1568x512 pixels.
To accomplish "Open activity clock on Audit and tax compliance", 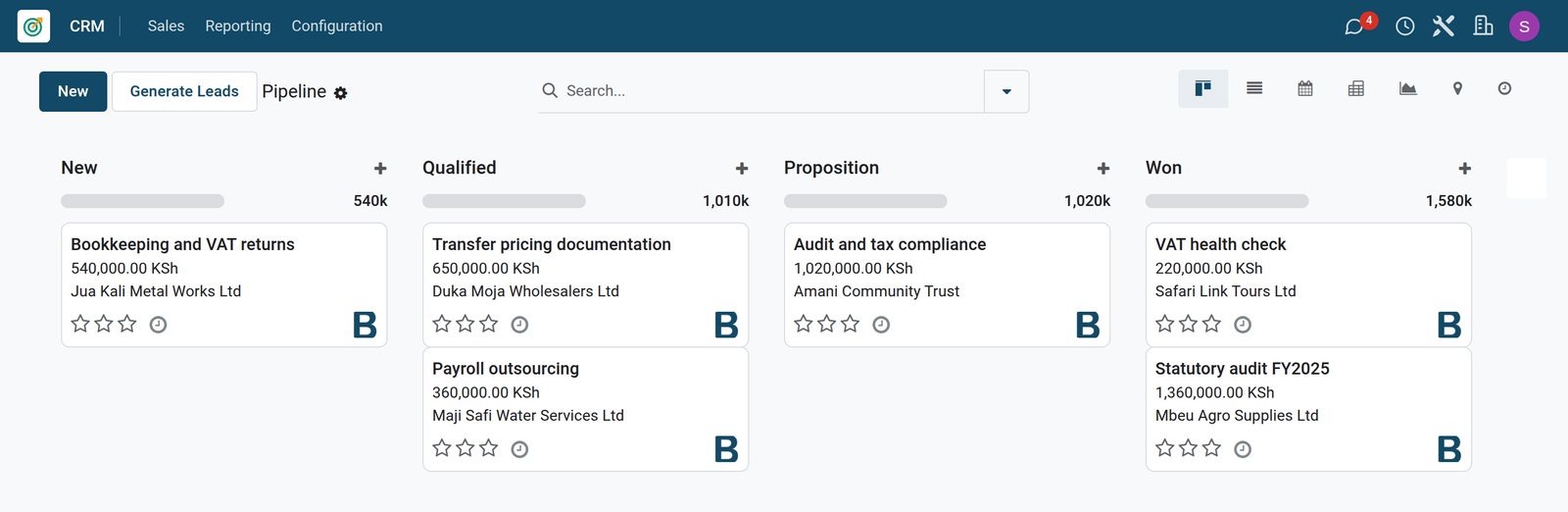I will pos(881,325).
